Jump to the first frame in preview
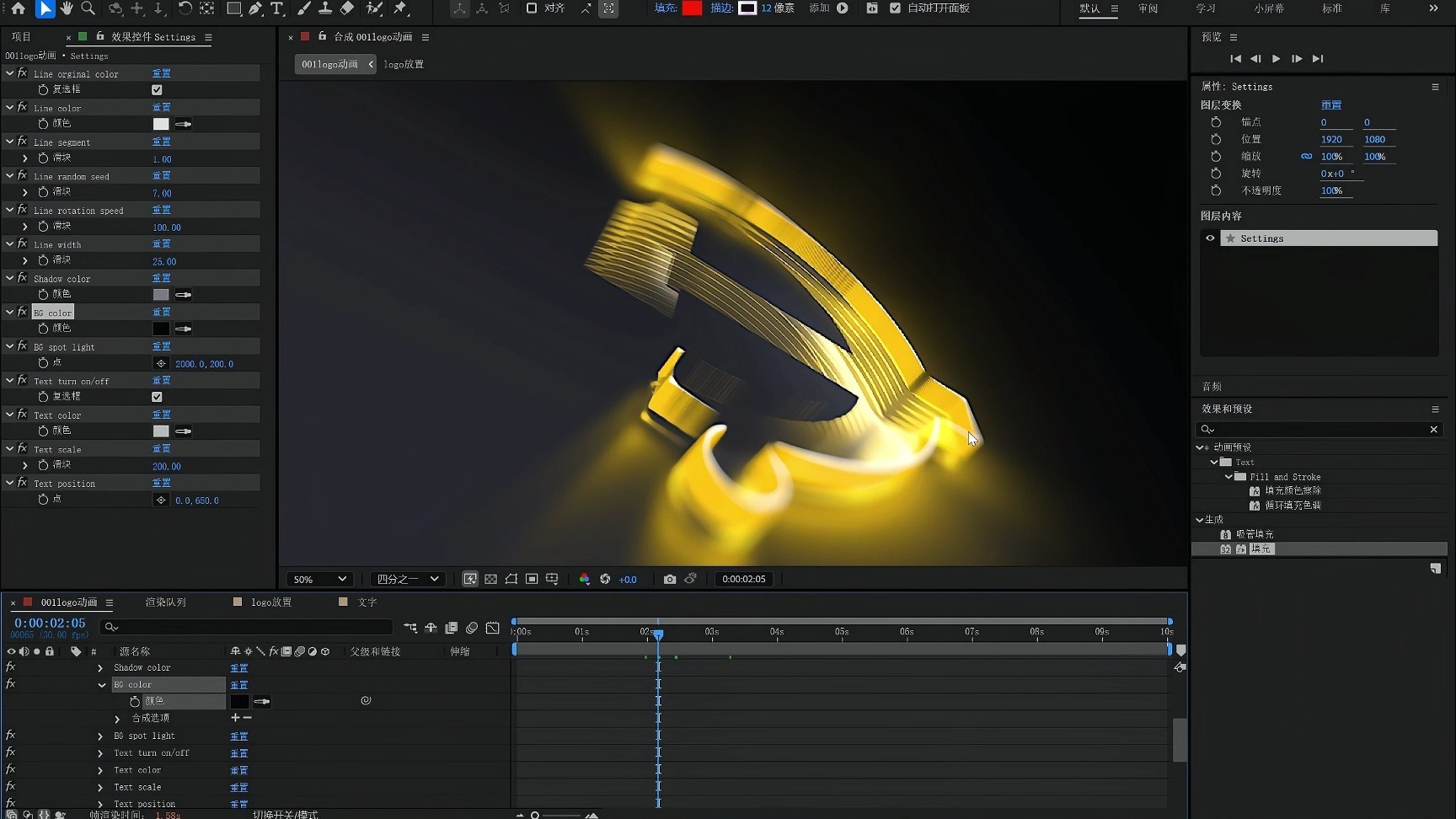The height and width of the screenshot is (819, 1456). tap(1235, 59)
